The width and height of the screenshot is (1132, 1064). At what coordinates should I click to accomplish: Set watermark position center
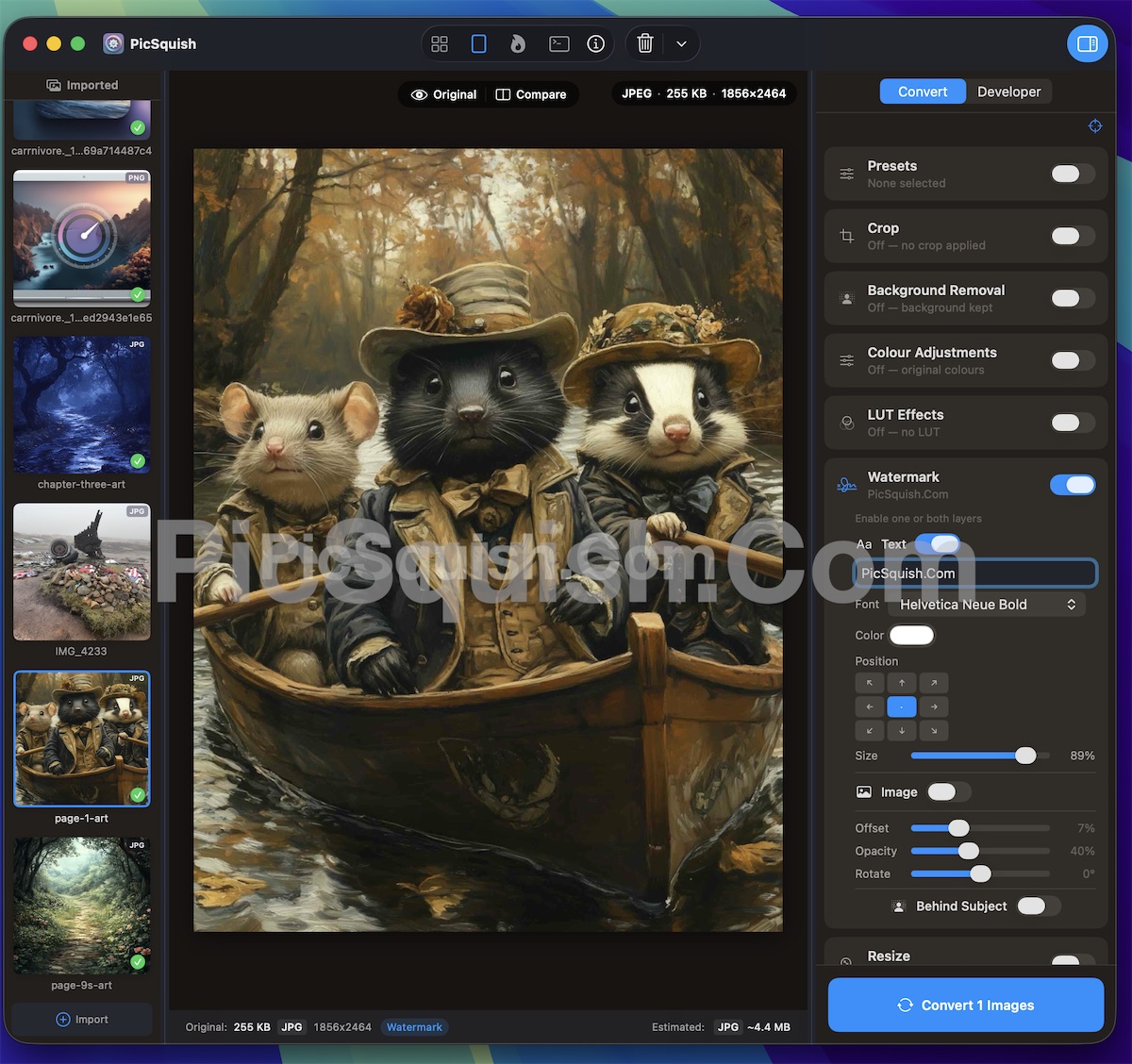click(x=902, y=707)
